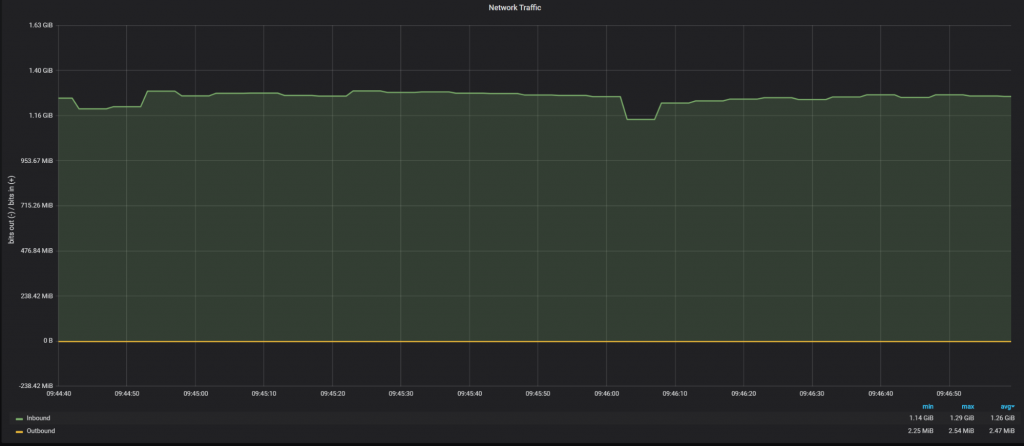
Task: Click Inbound max value 1.29 GiB
Action: pos(961,417)
